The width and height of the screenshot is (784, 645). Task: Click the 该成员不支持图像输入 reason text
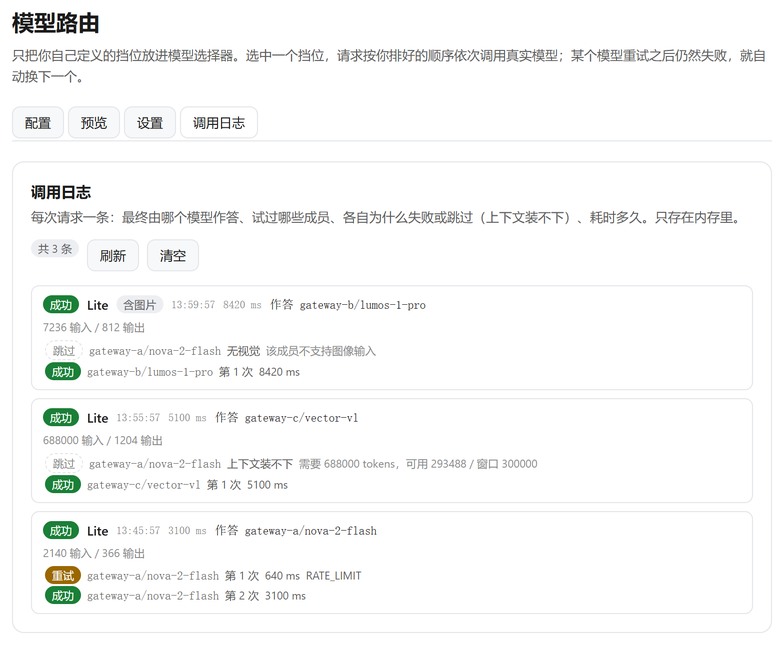(x=321, y=351)
